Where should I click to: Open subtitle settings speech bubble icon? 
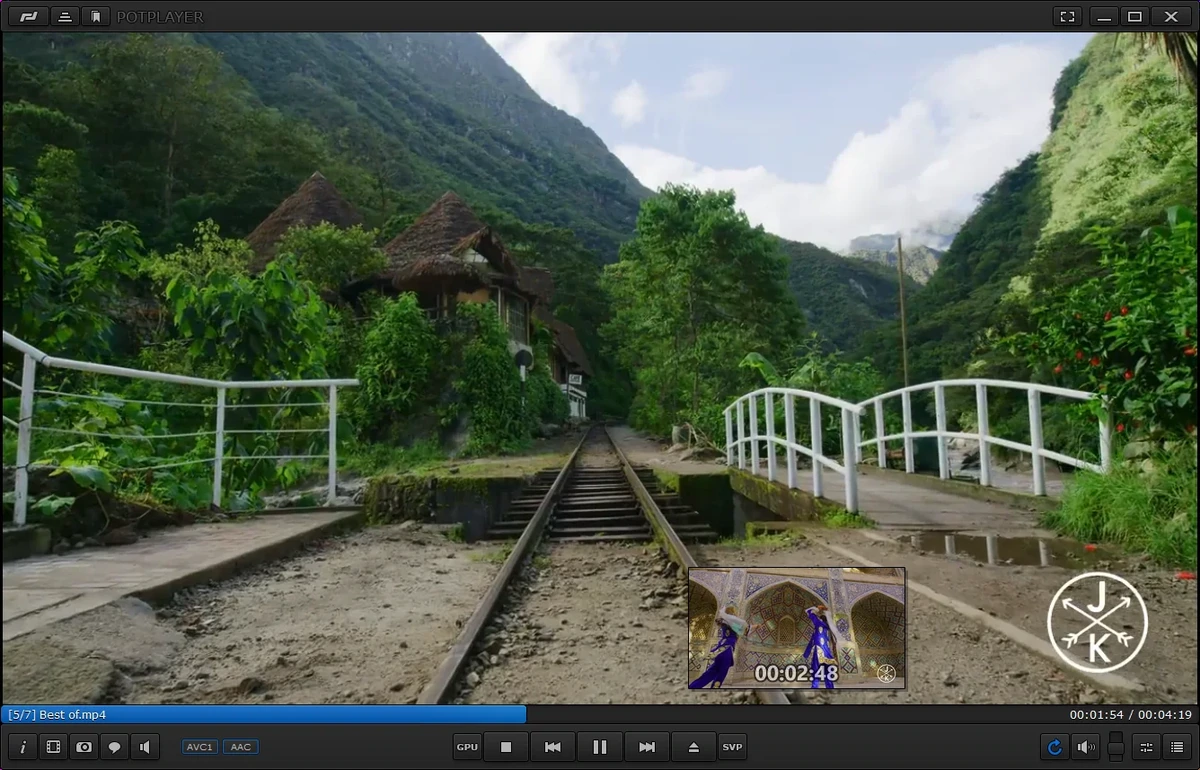tap(114, 747)
